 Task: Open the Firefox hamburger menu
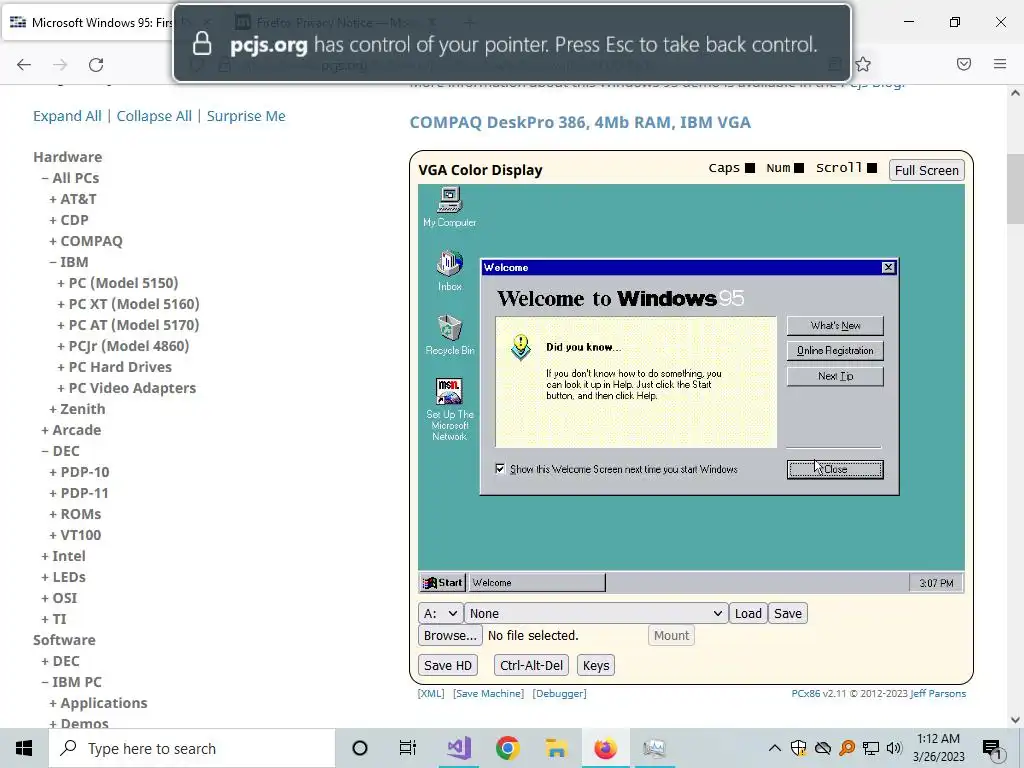pos(999,64)
